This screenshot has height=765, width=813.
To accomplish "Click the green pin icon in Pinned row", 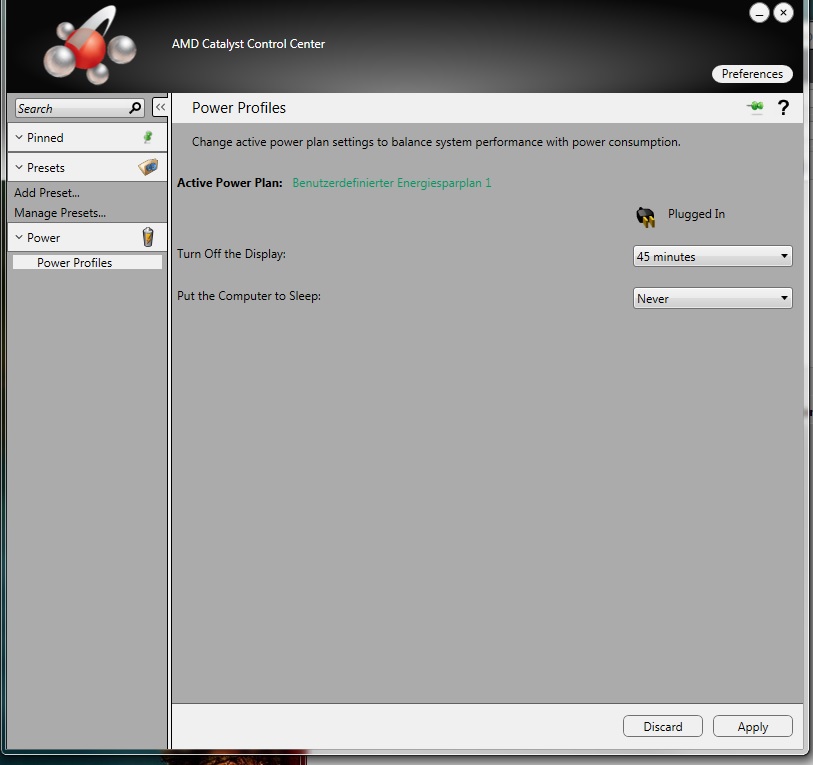I will pos(148,137).
